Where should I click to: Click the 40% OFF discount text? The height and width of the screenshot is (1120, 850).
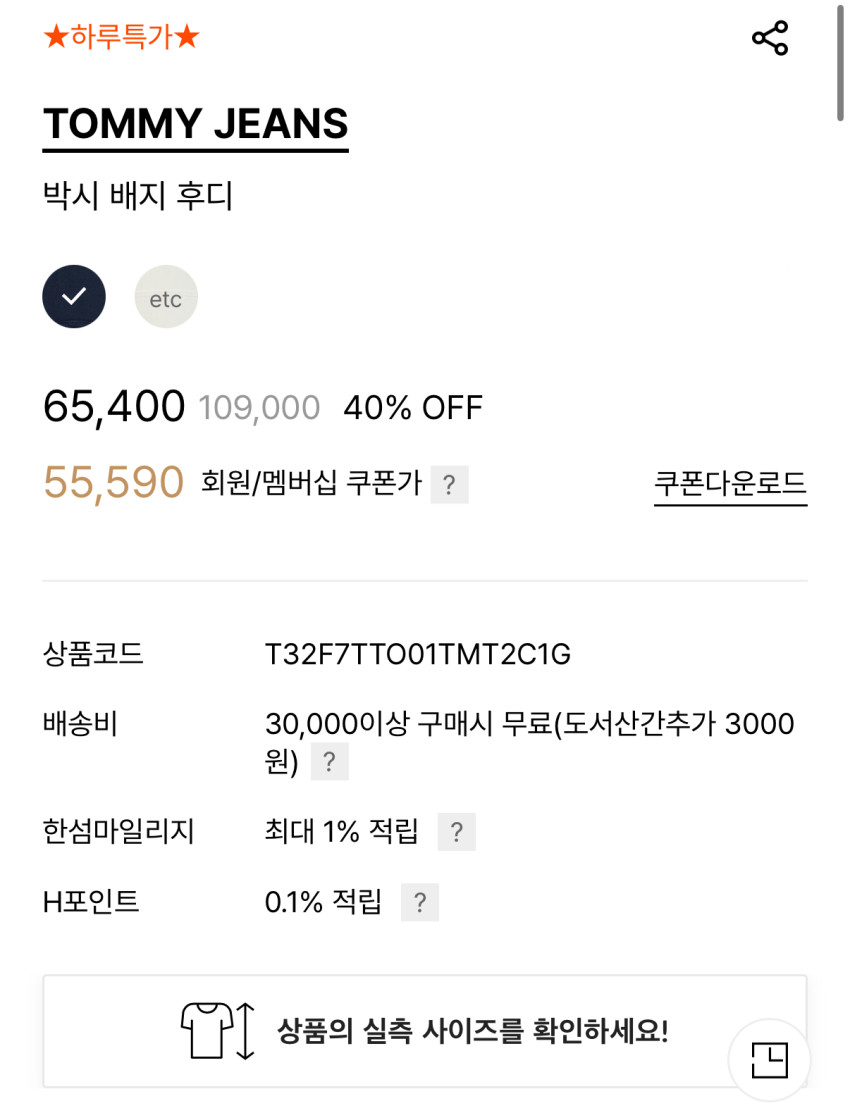click(413, 408)
